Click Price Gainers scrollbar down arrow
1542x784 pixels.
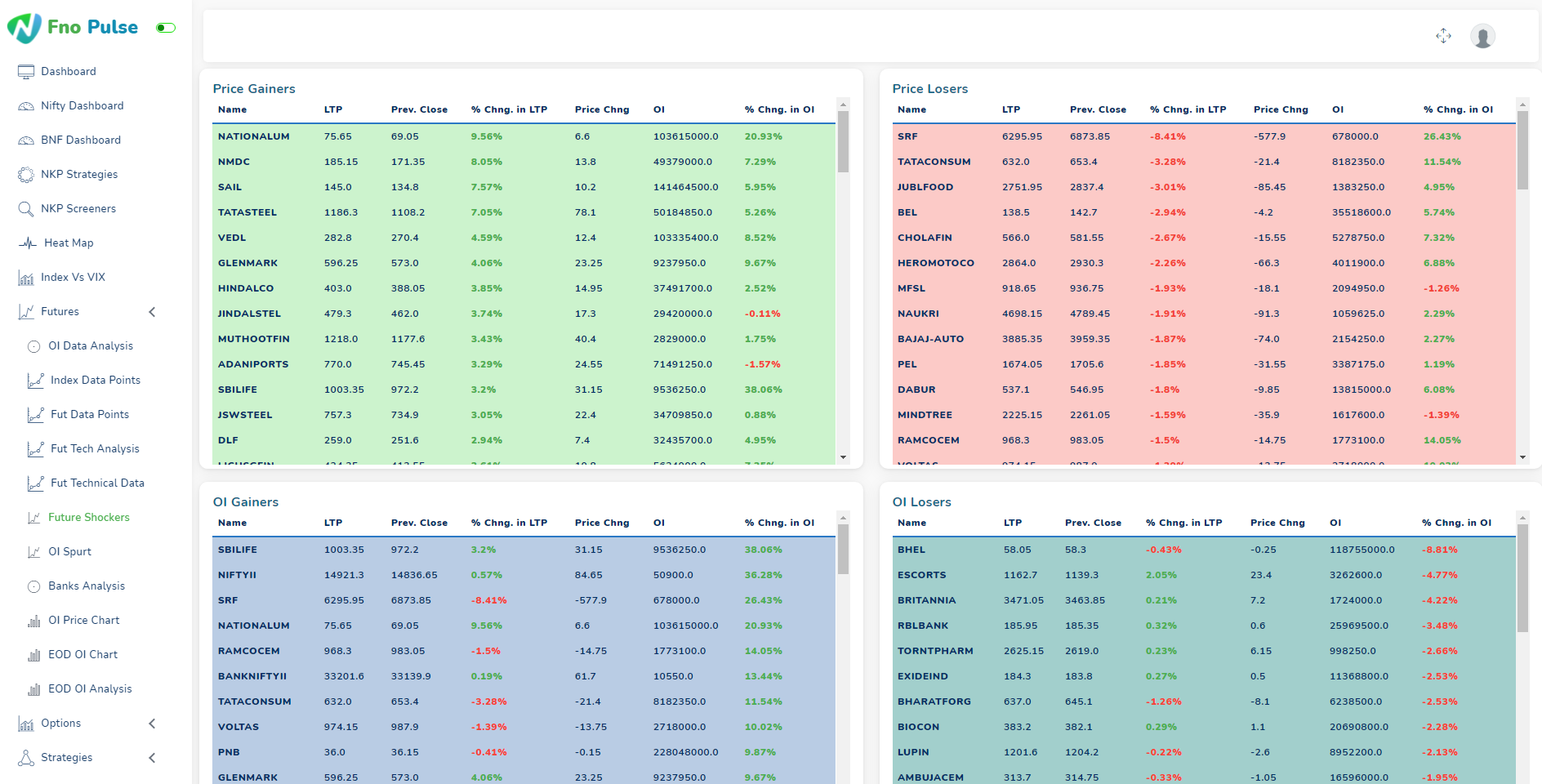(x=843, y=457)
